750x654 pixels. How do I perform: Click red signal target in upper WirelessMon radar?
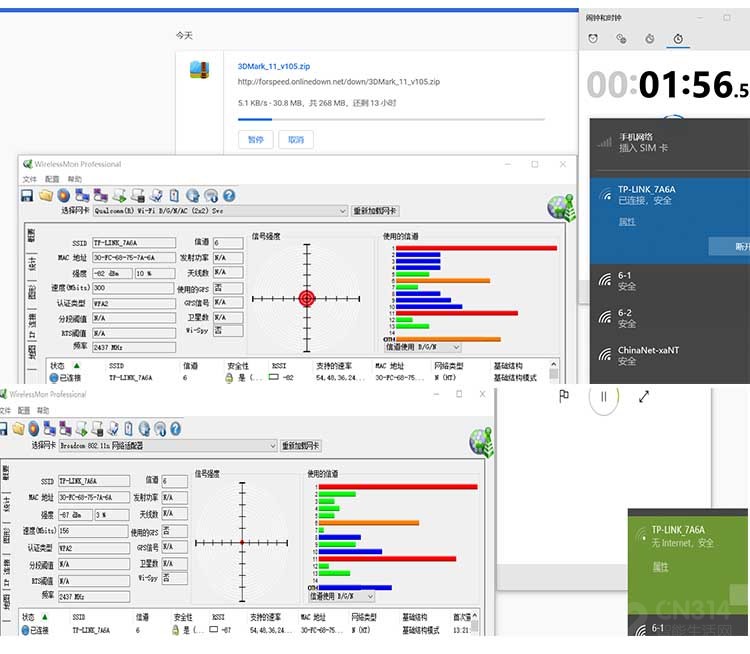[x=307, y=299]
